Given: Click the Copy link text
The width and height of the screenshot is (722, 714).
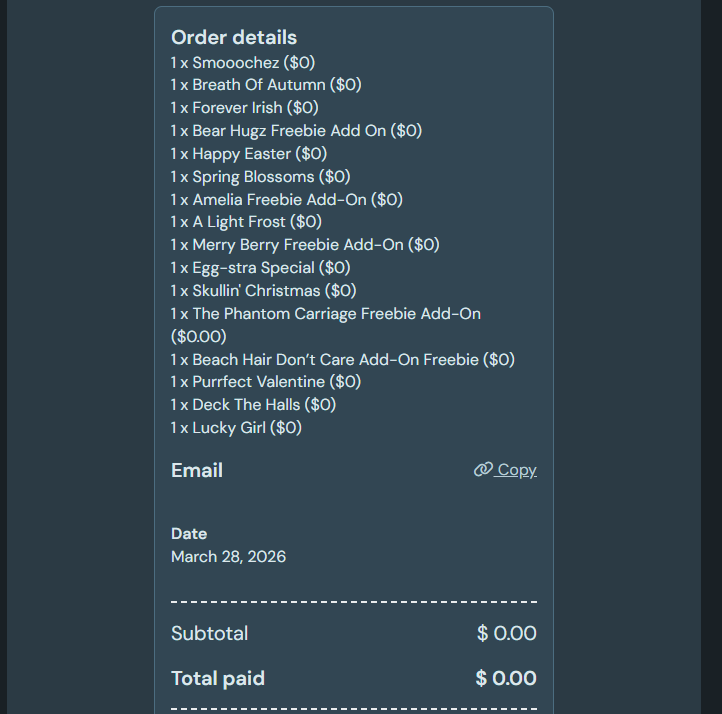Looking at the screenshot, I should click(x=517, y=470).
